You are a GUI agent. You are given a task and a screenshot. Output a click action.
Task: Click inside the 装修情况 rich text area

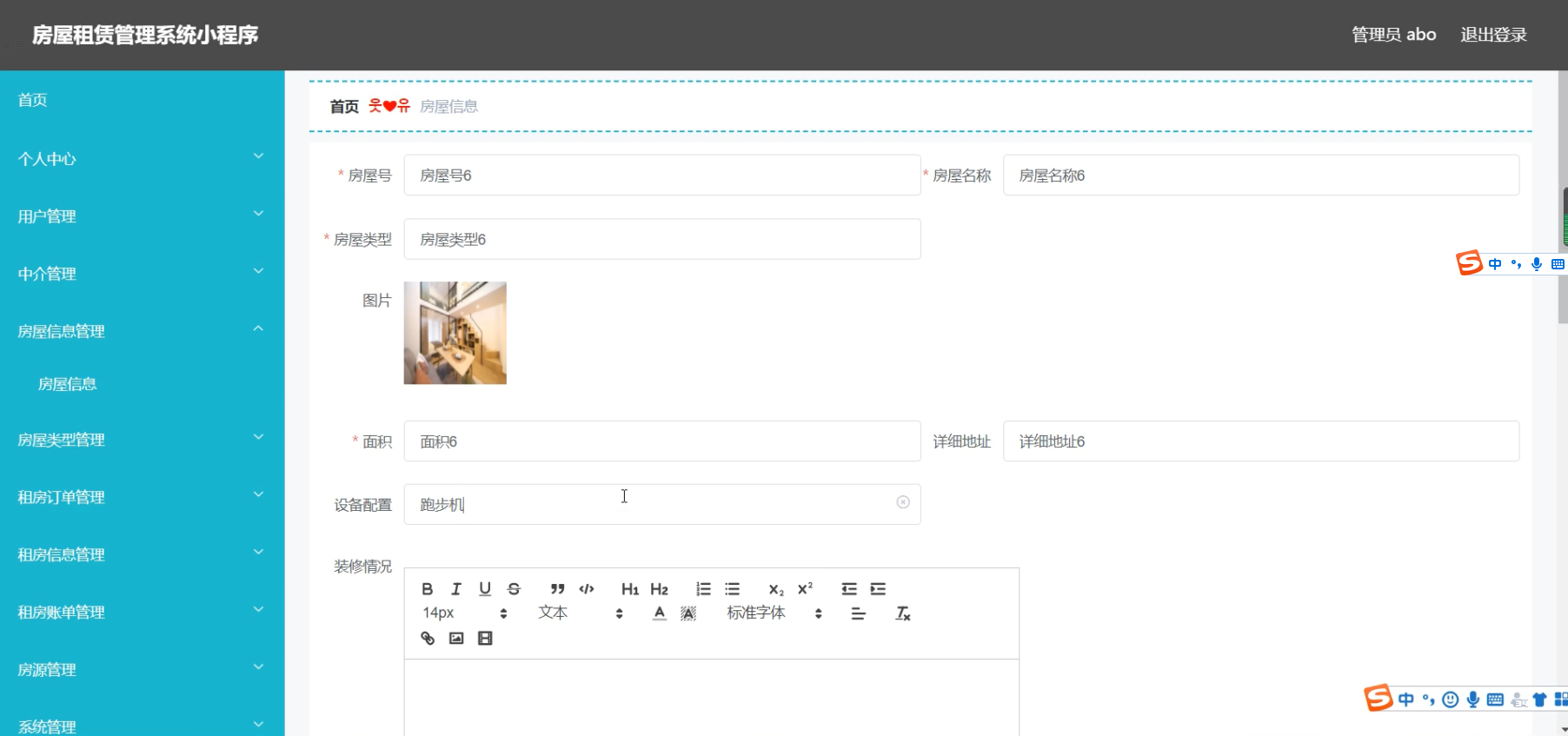[x=711, y=698]
